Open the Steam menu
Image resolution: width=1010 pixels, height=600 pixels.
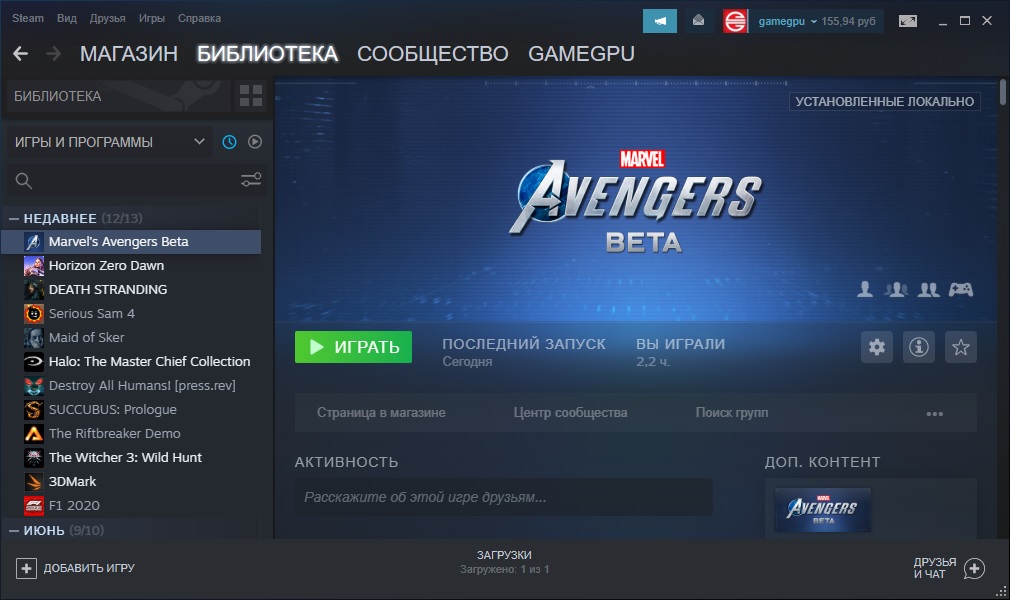point(28,18)
